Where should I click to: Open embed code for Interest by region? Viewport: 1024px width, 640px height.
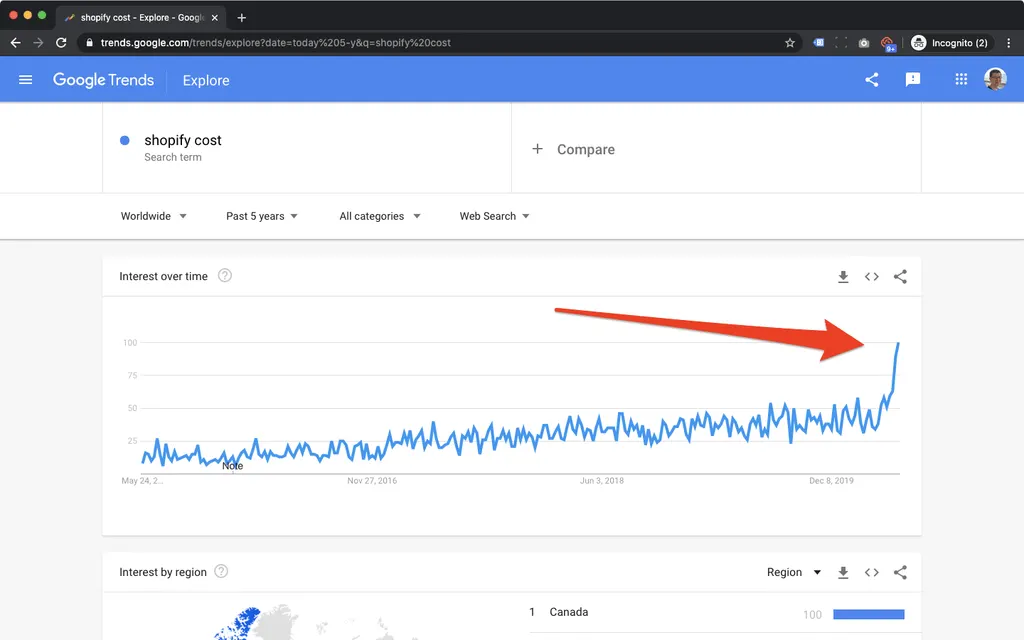click(871, 573)
